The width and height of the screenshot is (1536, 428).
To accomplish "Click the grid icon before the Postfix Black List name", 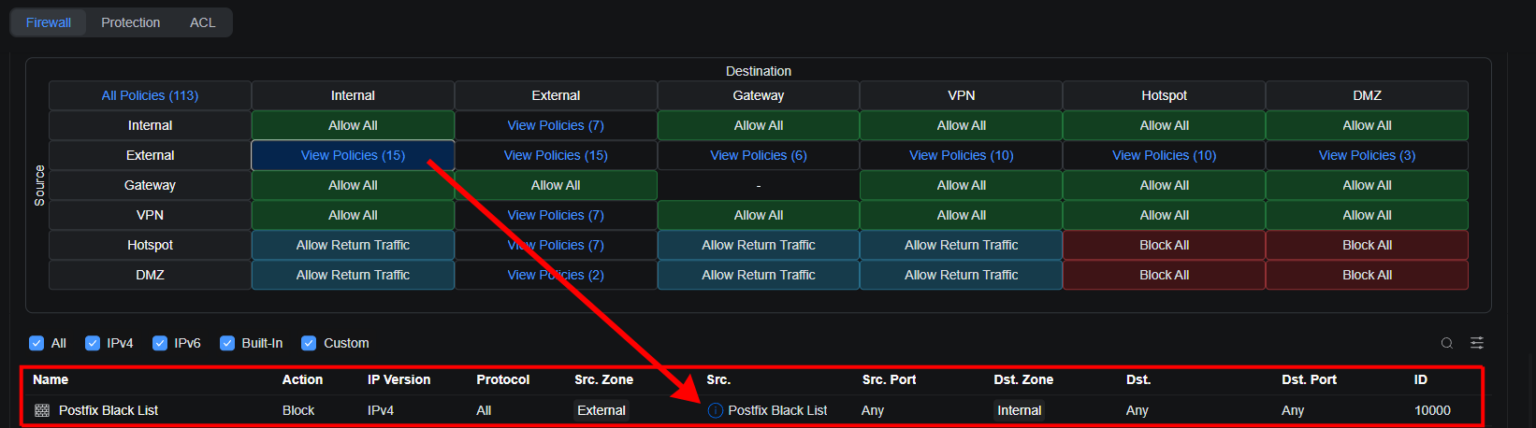I will pos(42,410).
